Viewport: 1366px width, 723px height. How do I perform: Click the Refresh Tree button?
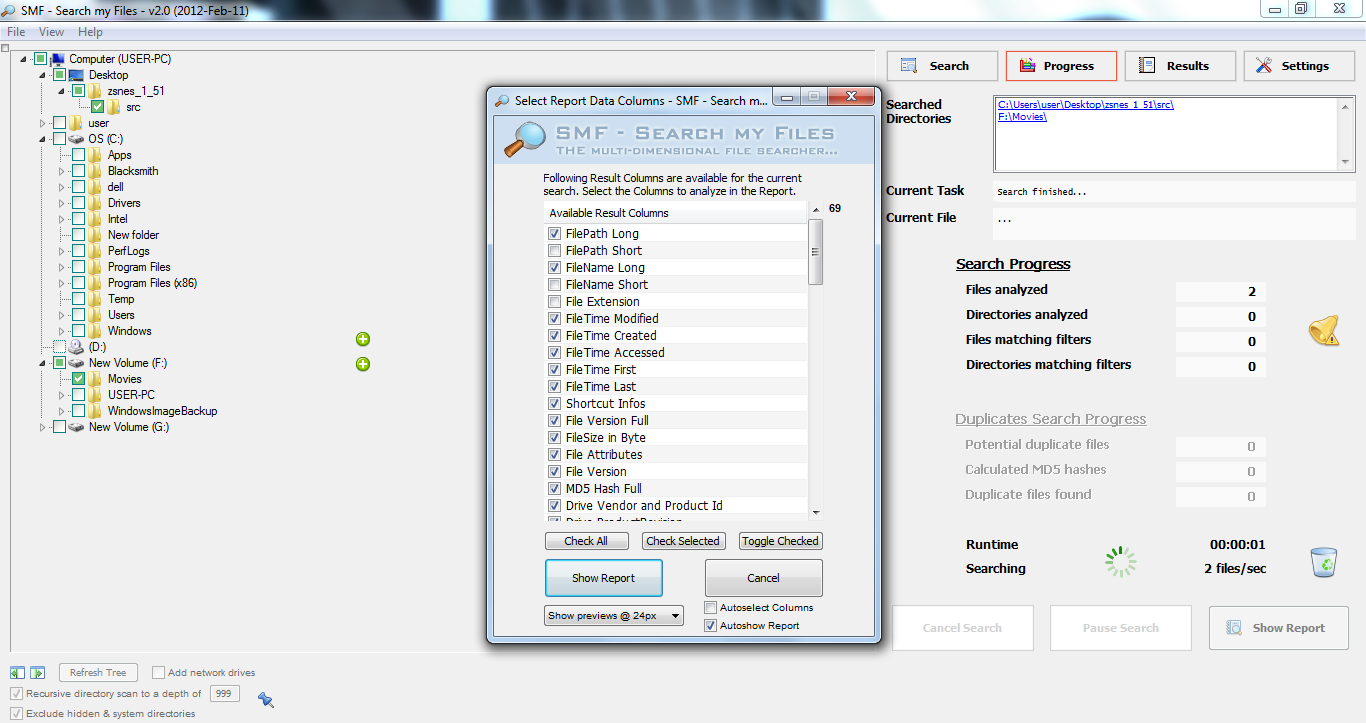(x=98, y=673)
